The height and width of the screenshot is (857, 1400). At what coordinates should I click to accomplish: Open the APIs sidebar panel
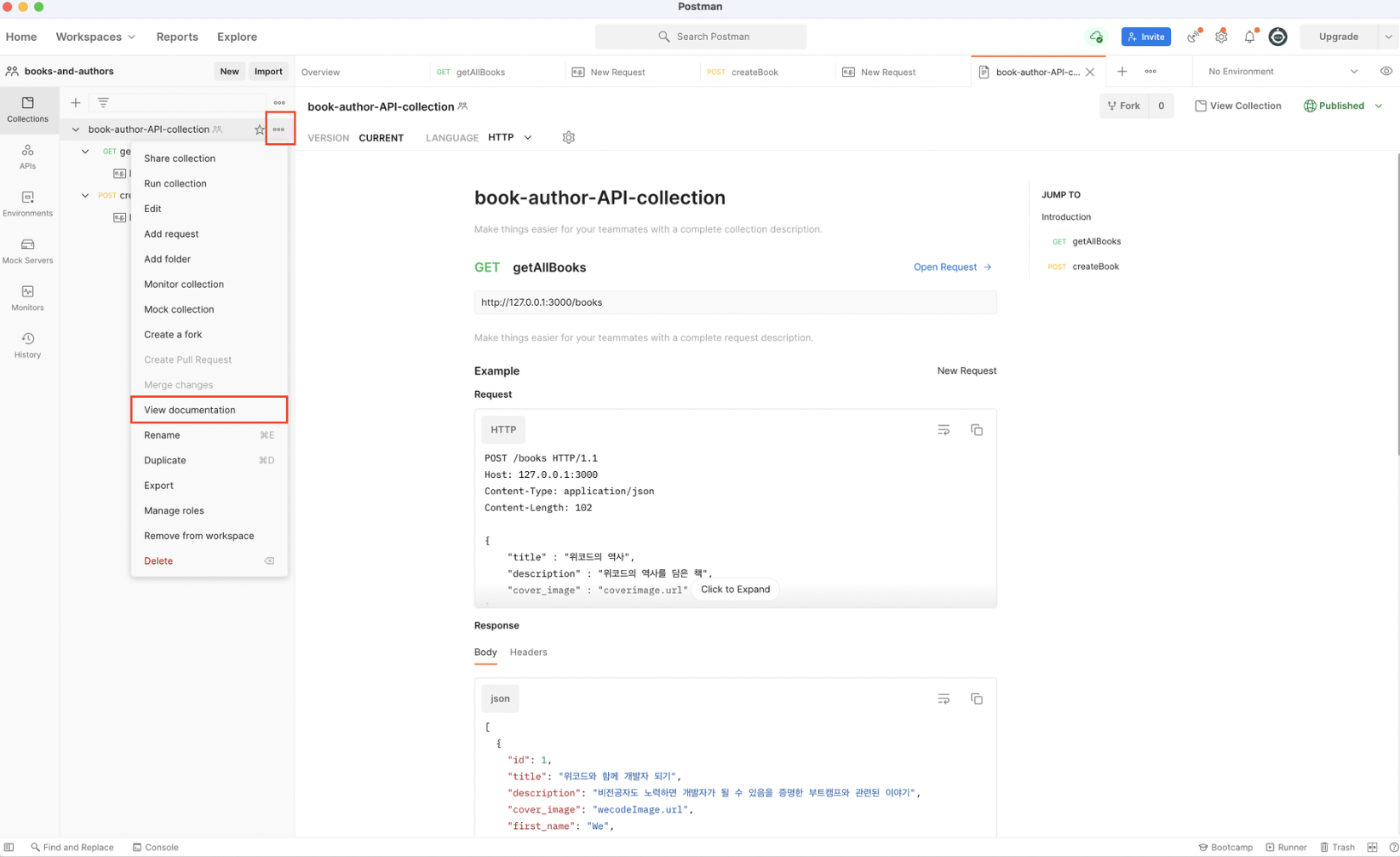click(x=28, y=157)
